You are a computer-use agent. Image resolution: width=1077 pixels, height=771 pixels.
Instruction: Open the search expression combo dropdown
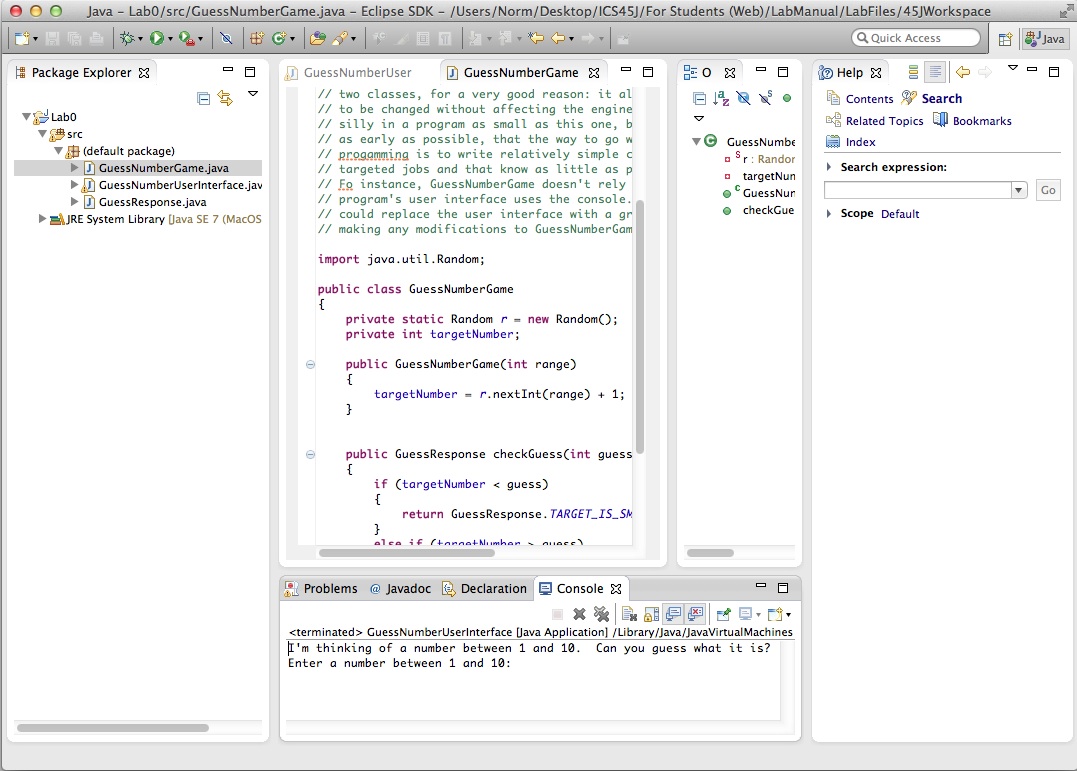coord(1019,190)
